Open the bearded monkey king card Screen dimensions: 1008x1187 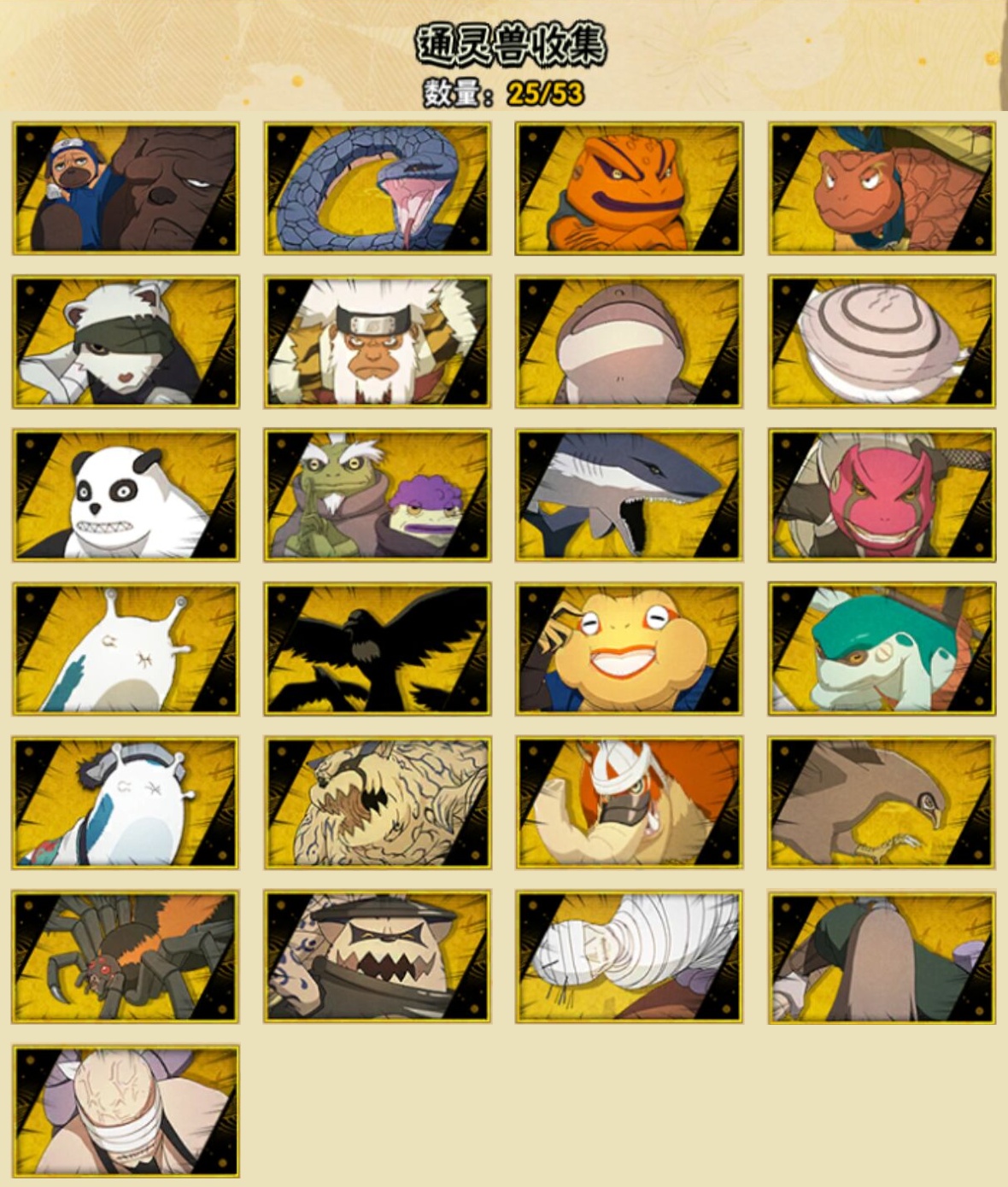point(377,342)
